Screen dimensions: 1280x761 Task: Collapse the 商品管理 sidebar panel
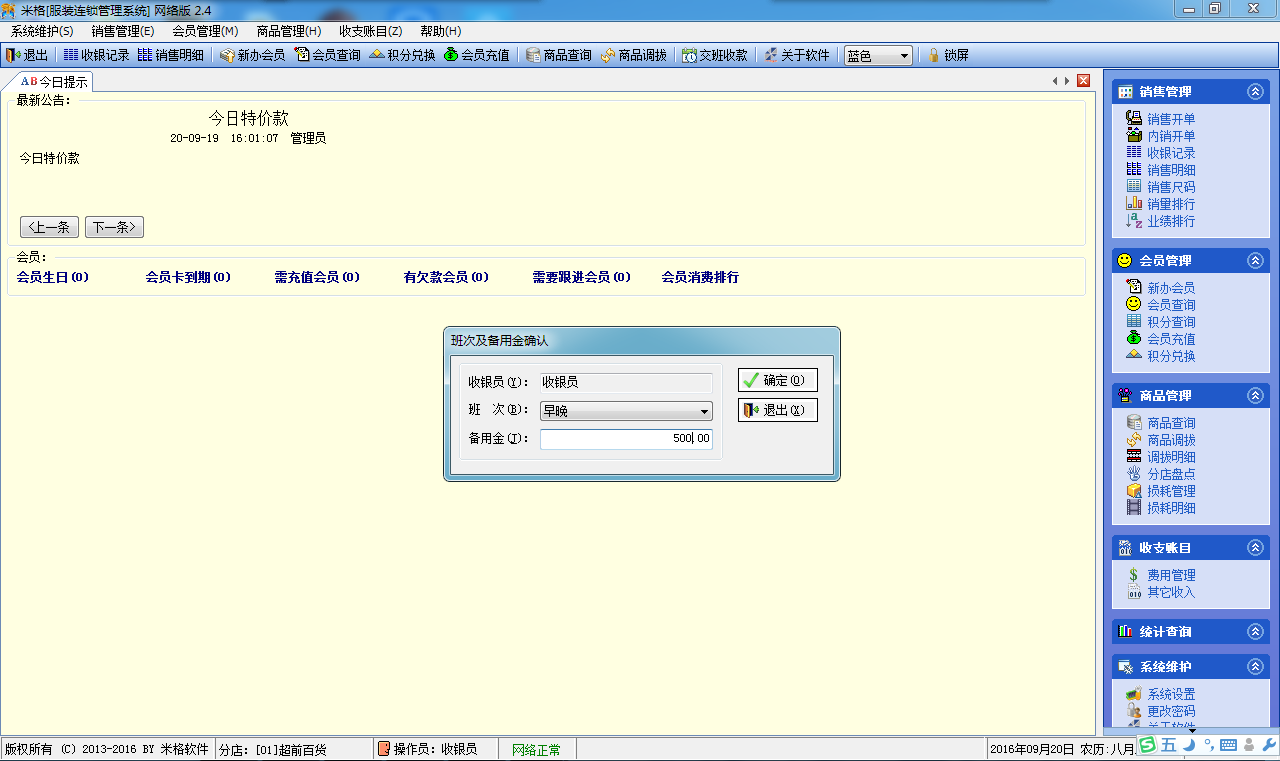point(1255,395)
